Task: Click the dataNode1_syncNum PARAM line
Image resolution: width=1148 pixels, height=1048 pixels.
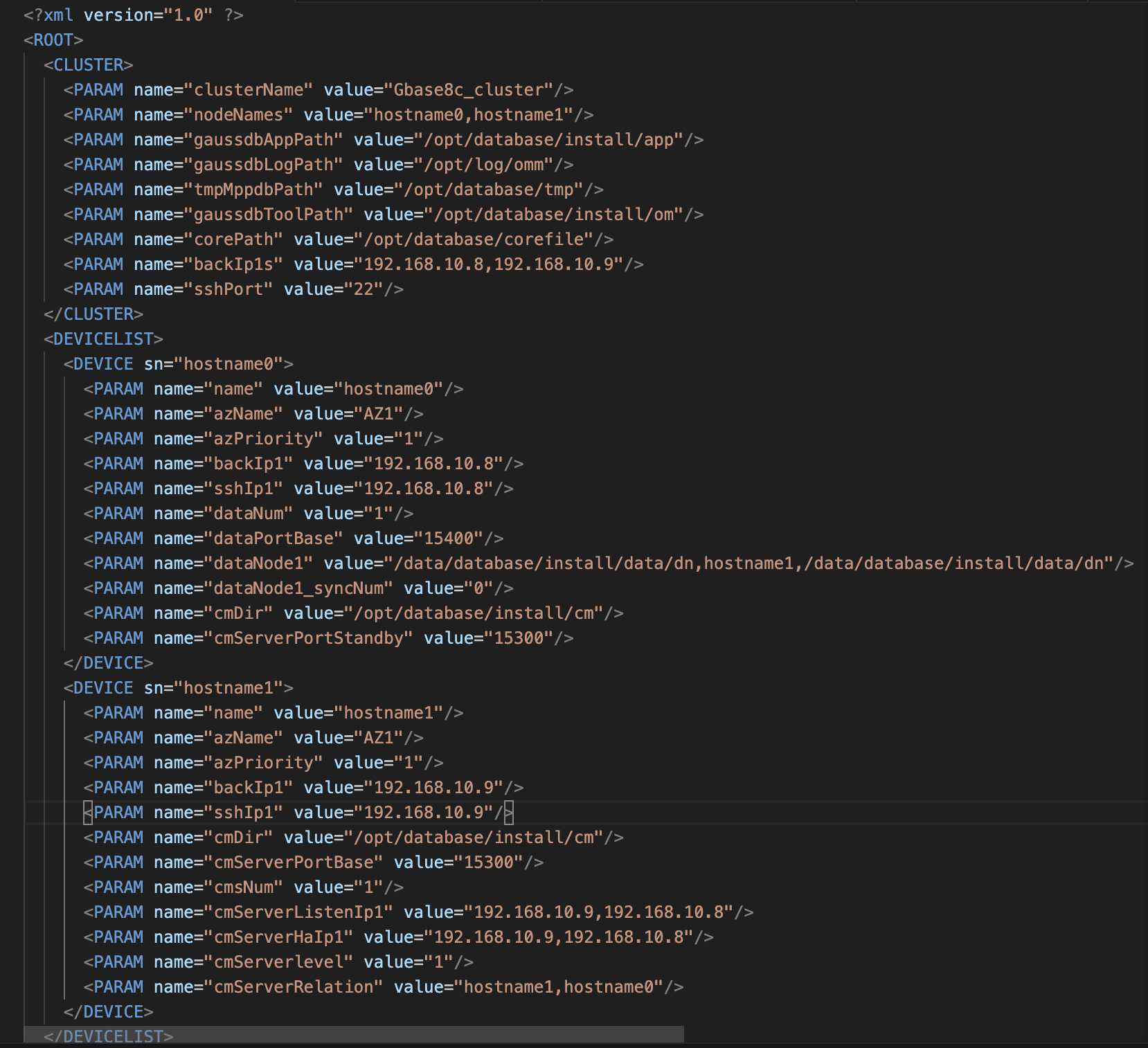Action: pos(298,588)
